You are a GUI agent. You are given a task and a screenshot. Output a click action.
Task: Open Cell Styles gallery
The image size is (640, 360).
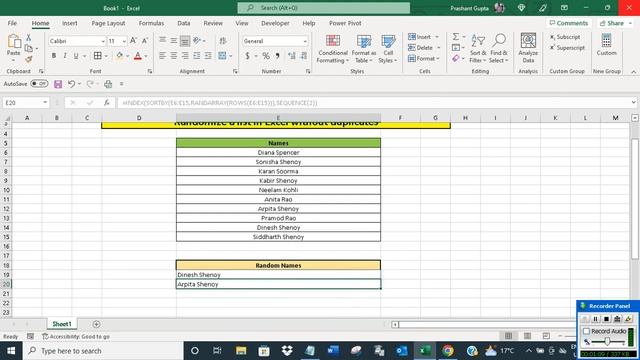[388, 49]
